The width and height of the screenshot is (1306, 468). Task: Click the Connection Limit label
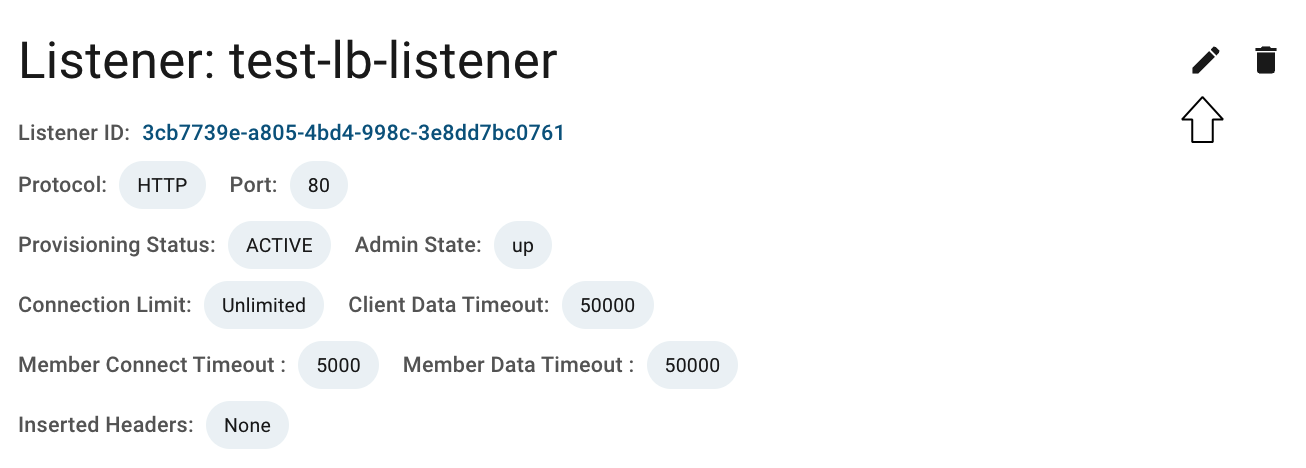105,305
